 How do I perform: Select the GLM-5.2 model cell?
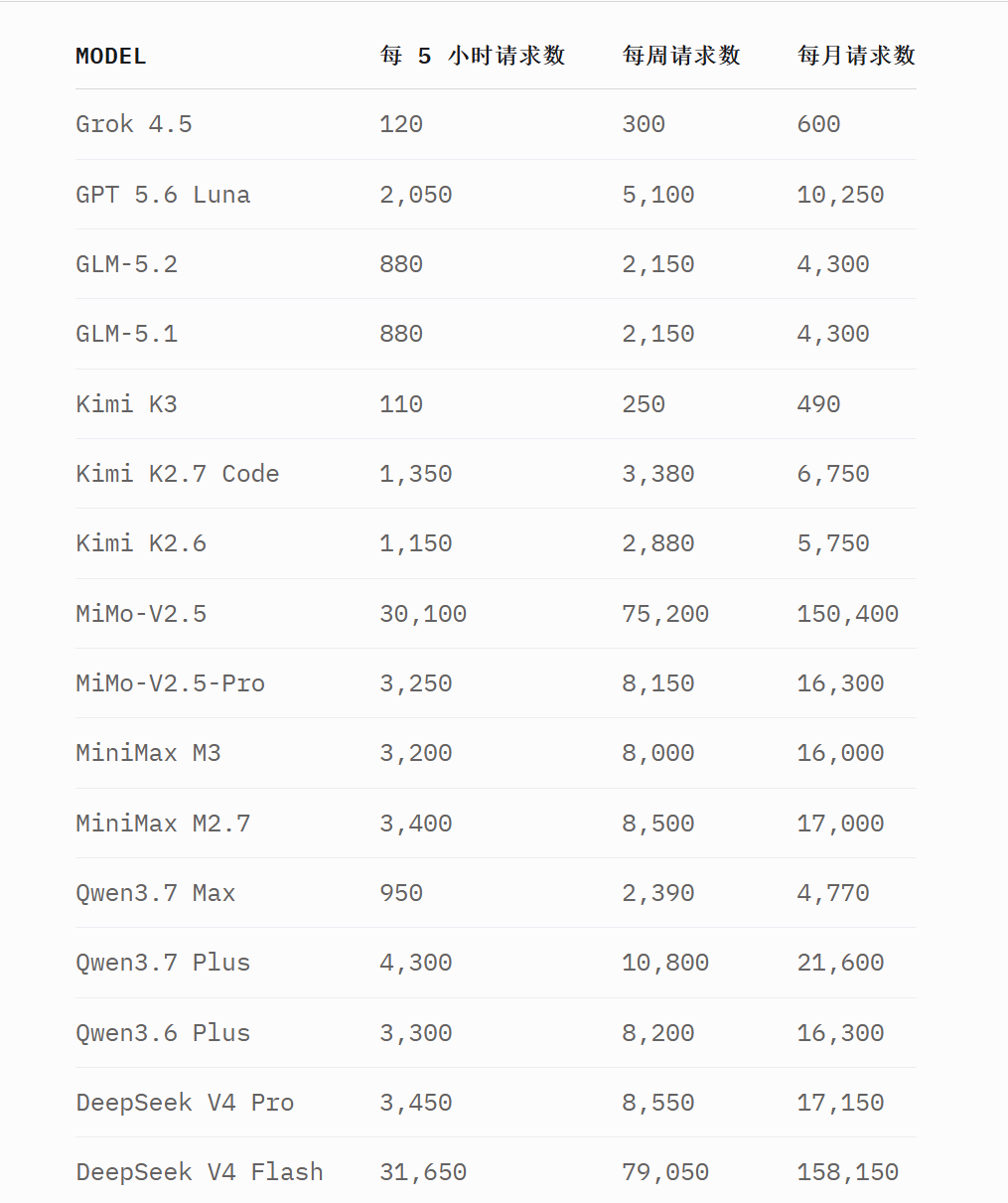click(127, 264)
